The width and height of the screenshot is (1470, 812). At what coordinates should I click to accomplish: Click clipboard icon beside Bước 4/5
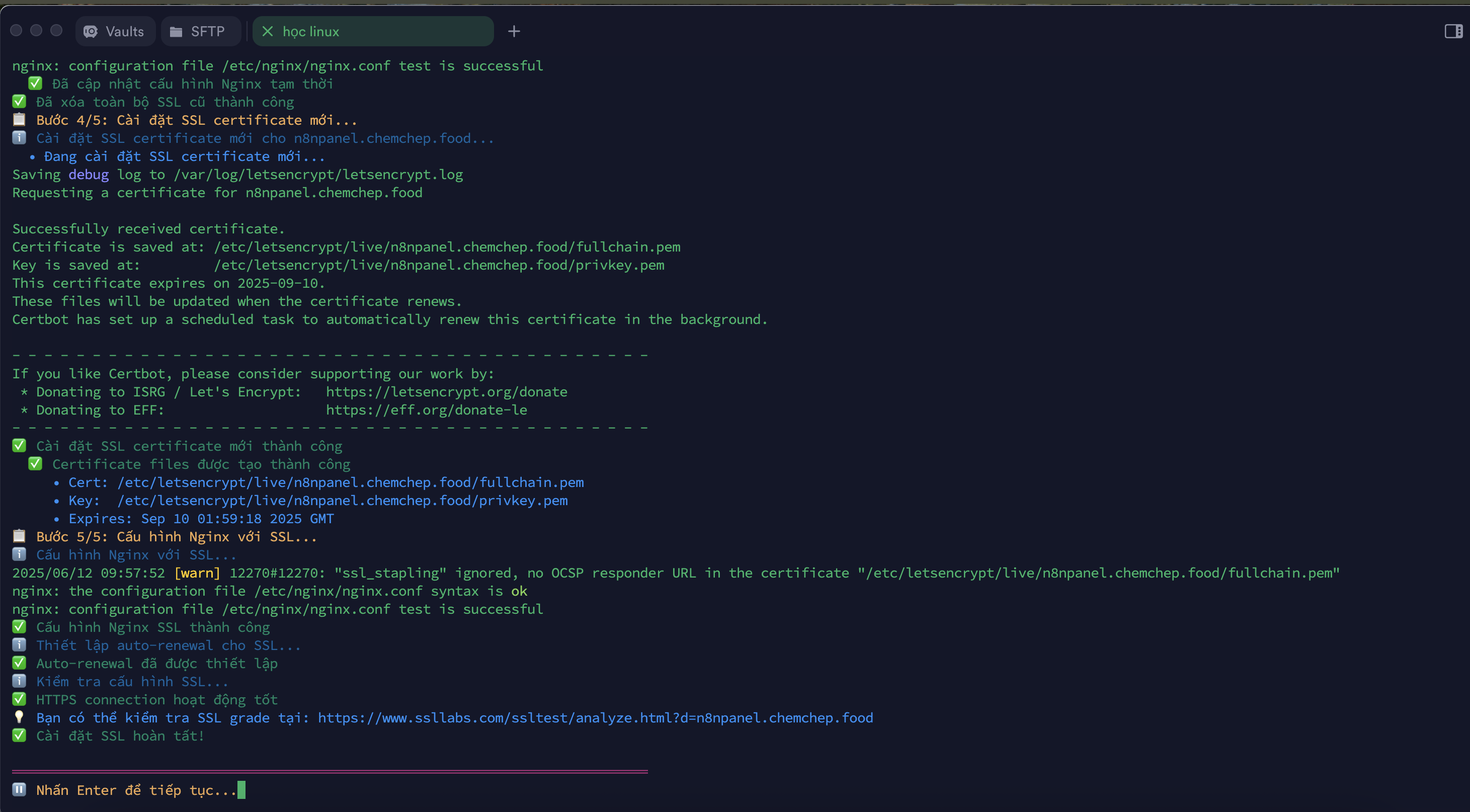[x=20, y=119]
